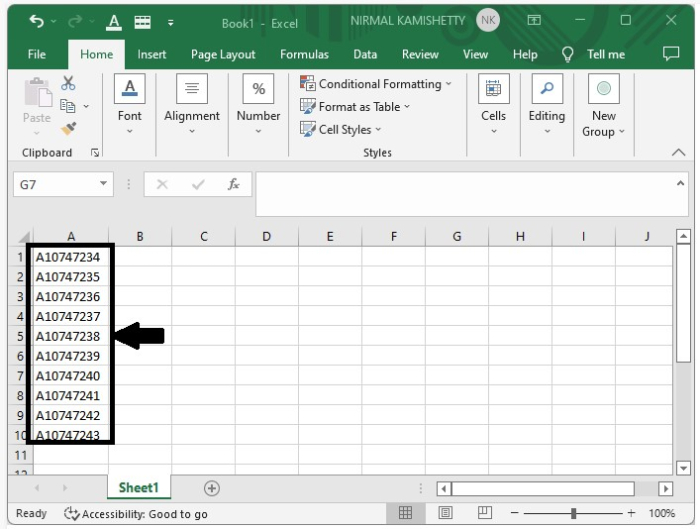Open the Comments speech bubble icon
The image size is (700, 529).
671,54
